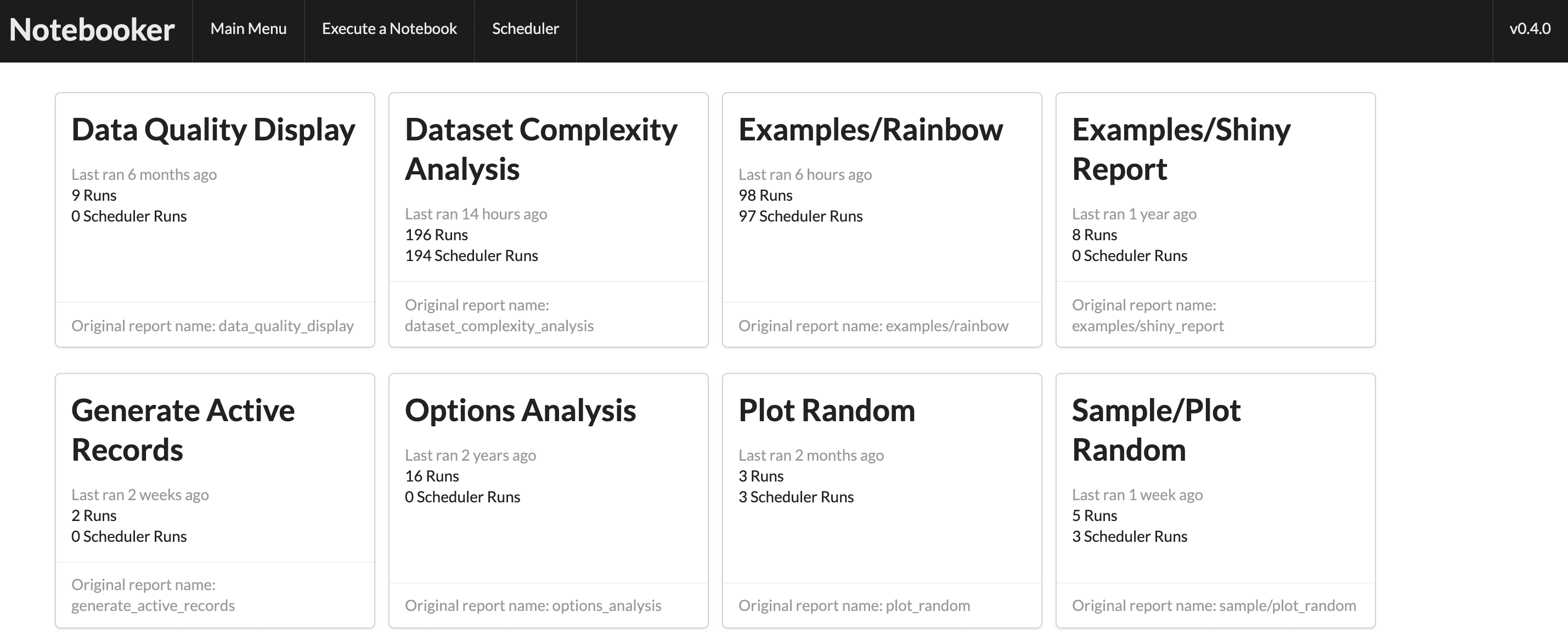
Task: Click Last ran 6 hours ago on Examples/Rainbow
Action: tap(805, 174)
